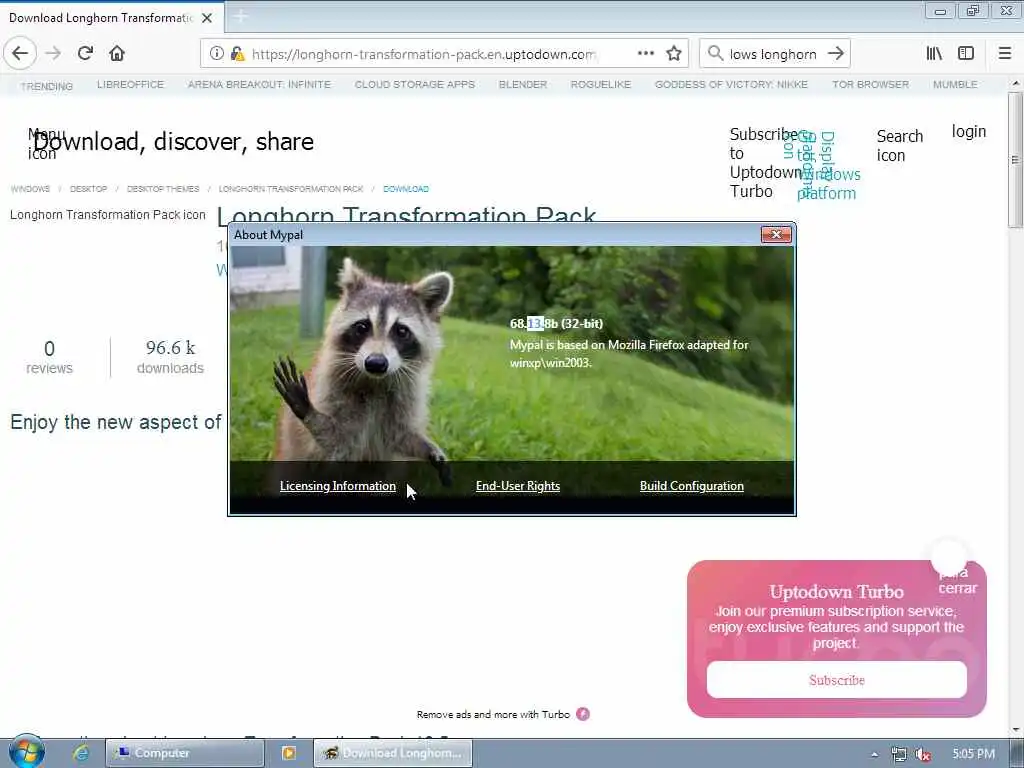Viewport: 1024px width, 768px height.
Task: Click the search magnifier icon in search box
Action: coord(715,54)
